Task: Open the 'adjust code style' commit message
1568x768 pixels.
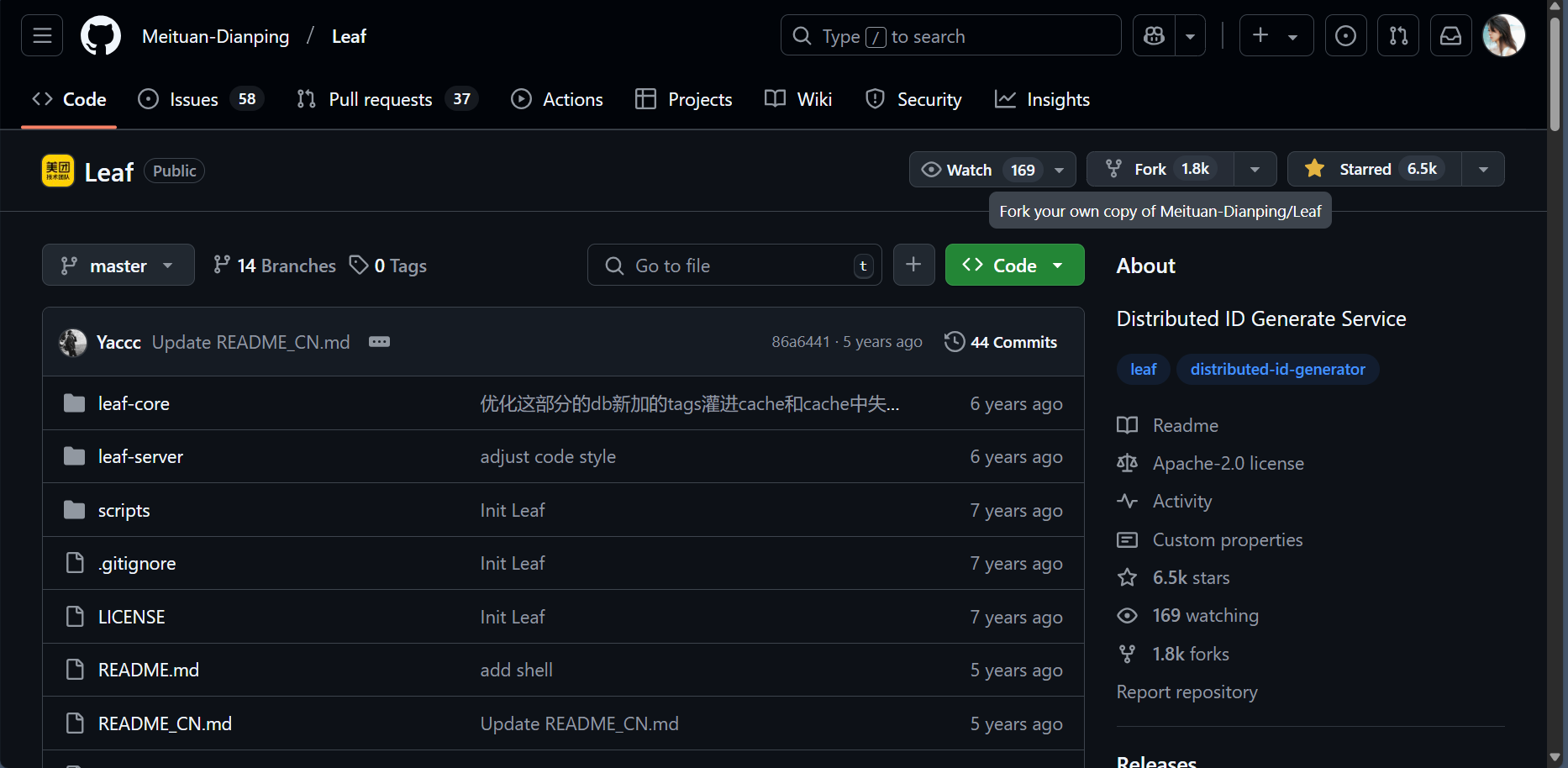Action: 548,456
